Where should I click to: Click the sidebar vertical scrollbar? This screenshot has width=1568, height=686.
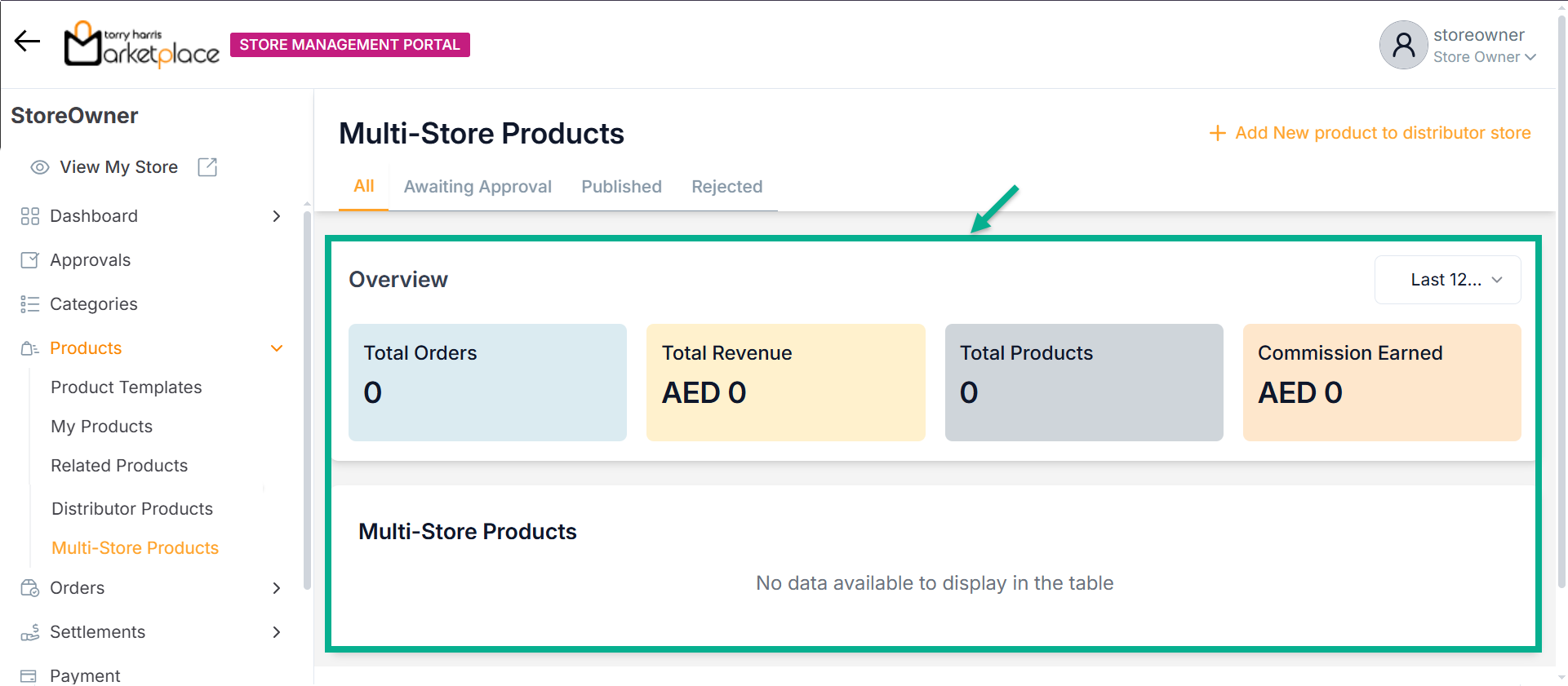point(307,400)
